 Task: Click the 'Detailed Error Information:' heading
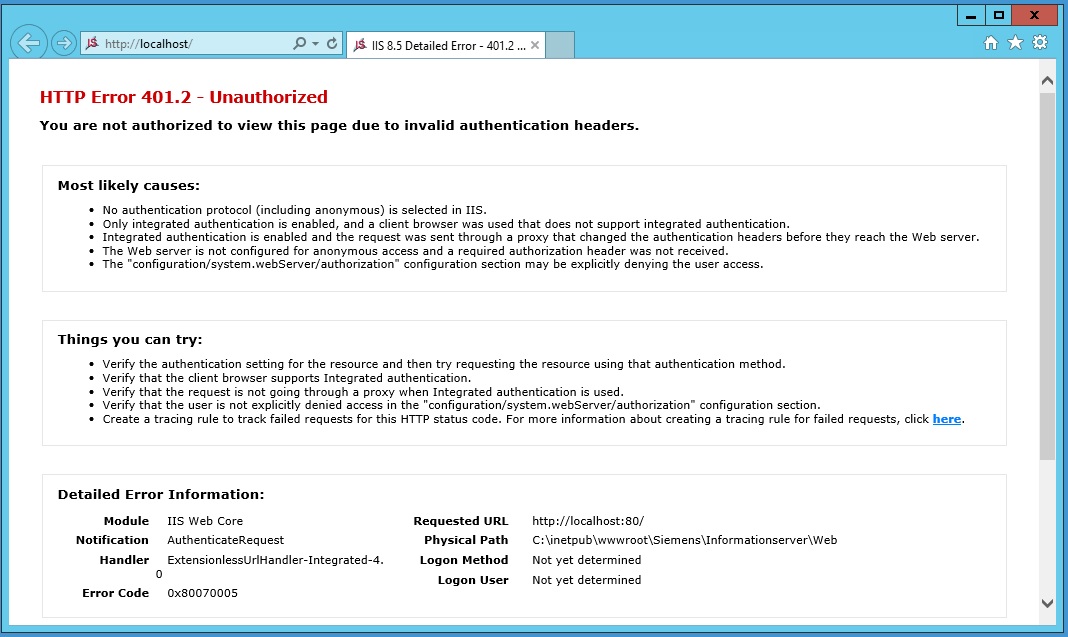(x=161, y=494)
